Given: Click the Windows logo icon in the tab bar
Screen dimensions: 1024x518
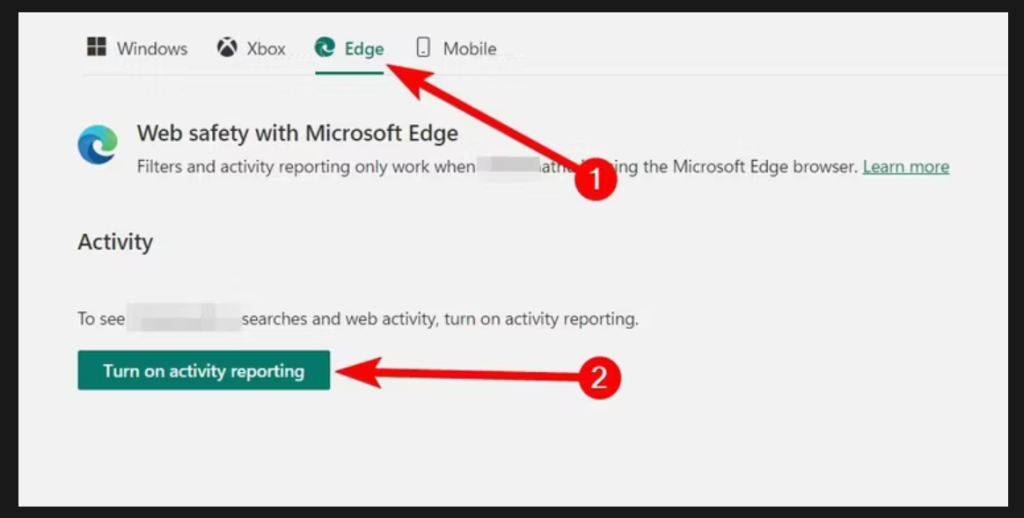Looking at the screenshot, I should pyautogui.click(x=96, y=47).
